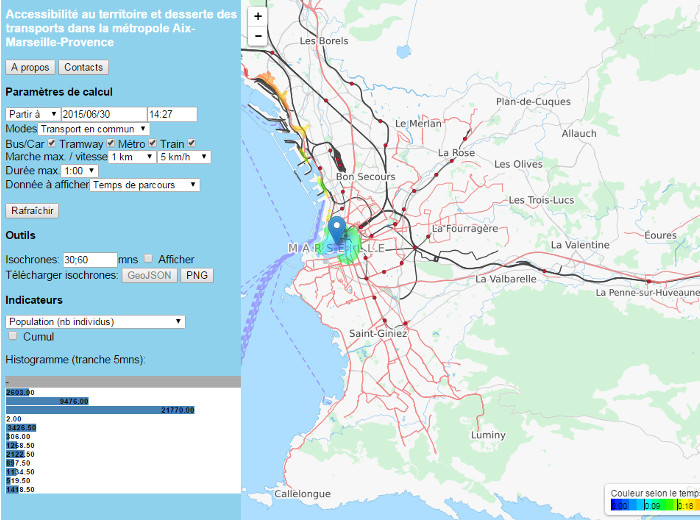The image size is (700, 520).
Task: Download isochrones as GeoJSON
Action: (x=149, y=275)
